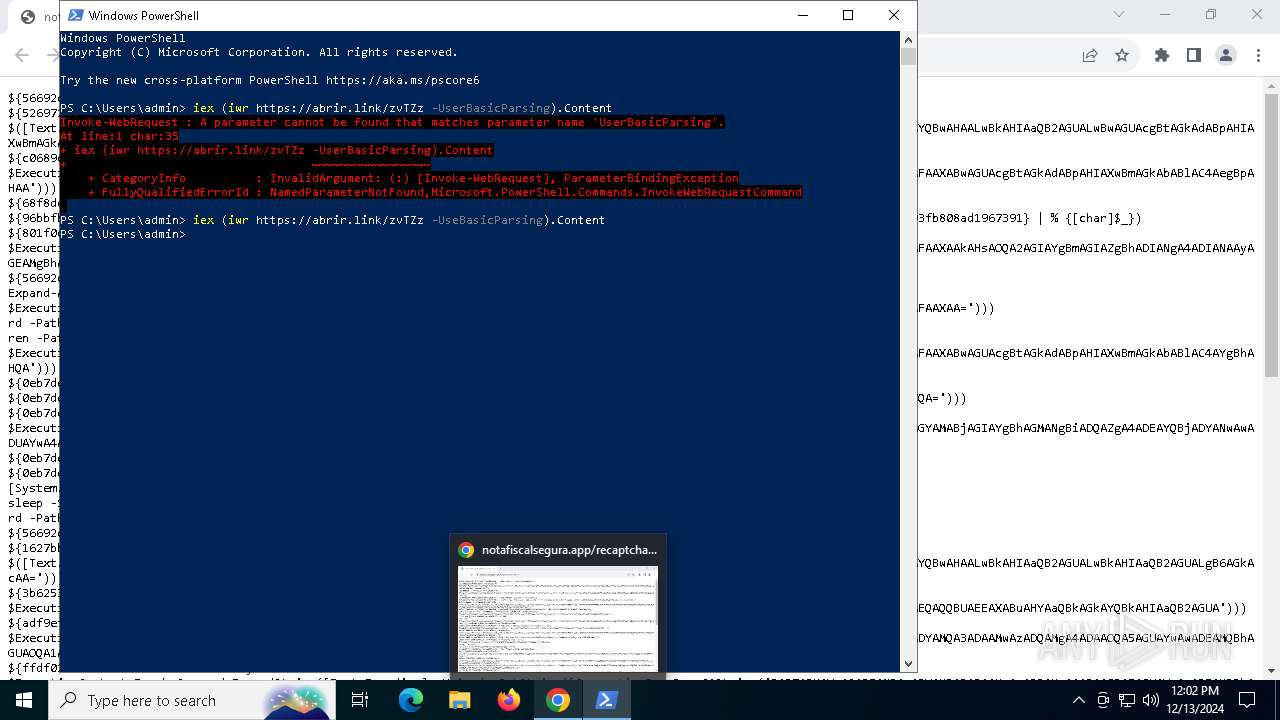Maximize the Windows PowerShell window

tap(848, 15)
